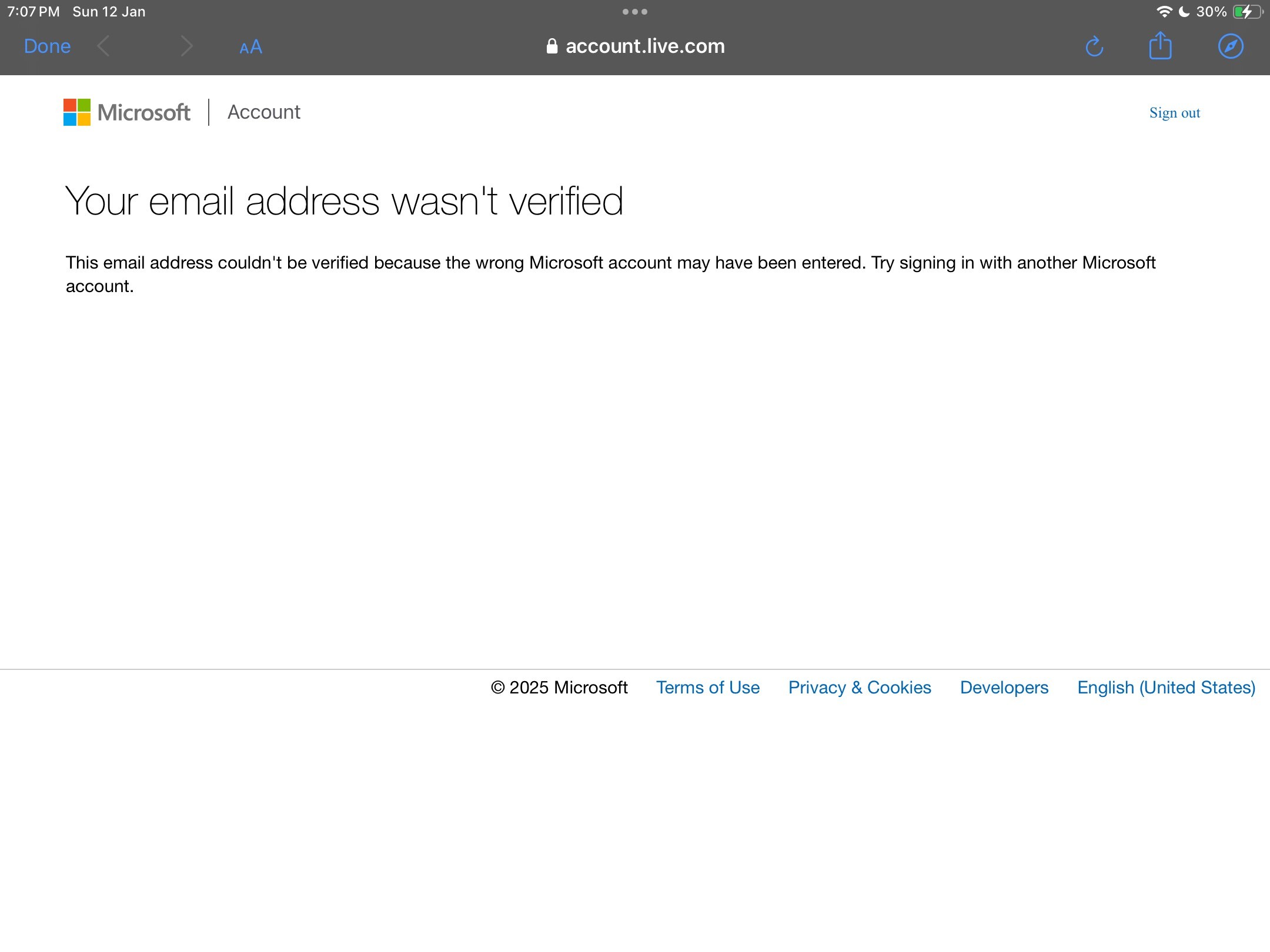This screenshot has width=1270, height=952.
Task: Click the Microsoft wordmark text
Action: pos(144,112)
